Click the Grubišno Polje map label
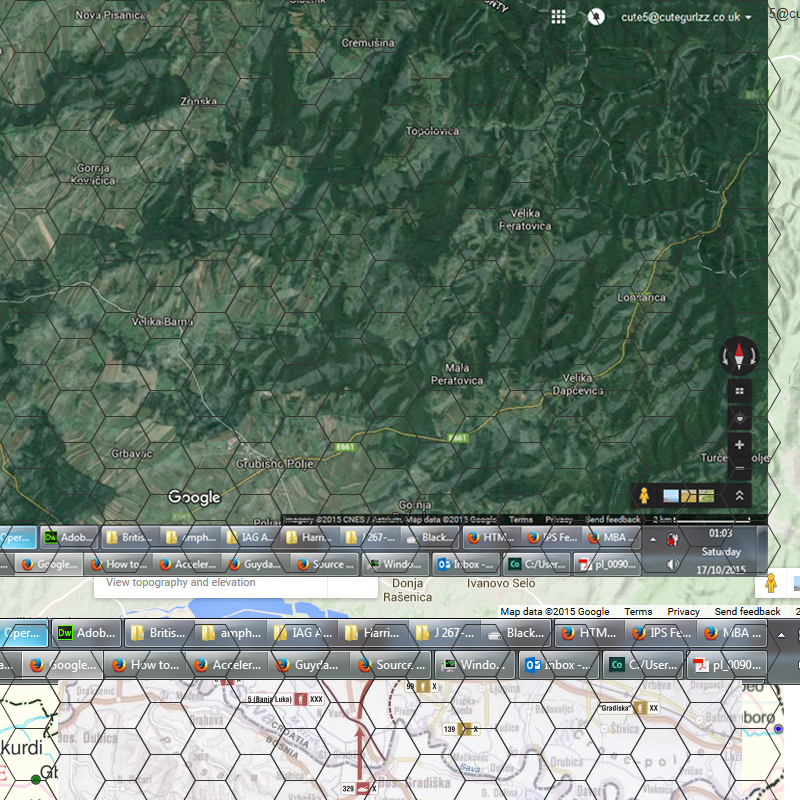The image size is (800, 800). coord(274,464)
